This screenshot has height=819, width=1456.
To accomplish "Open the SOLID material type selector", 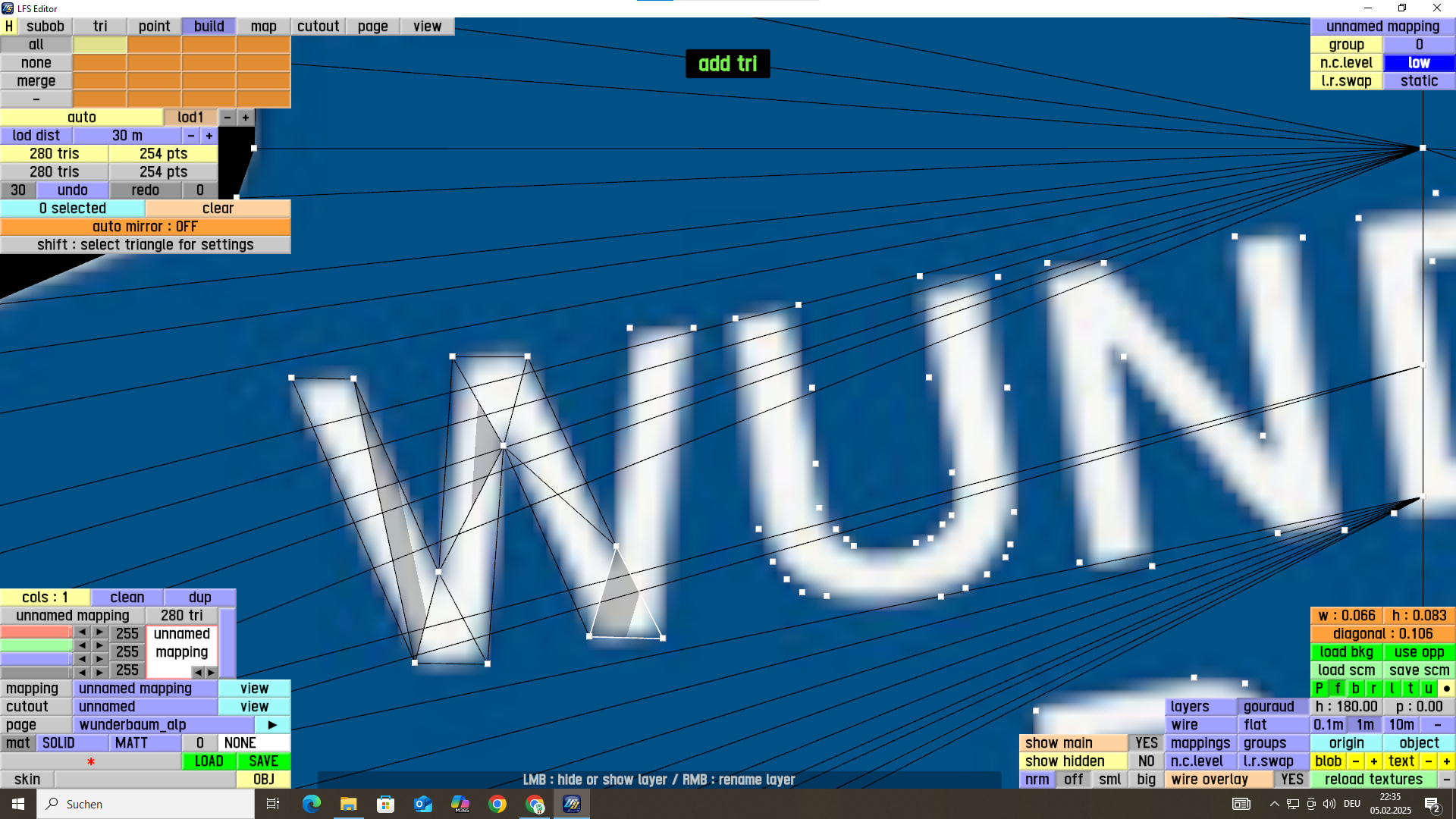I will click(72, 743).
